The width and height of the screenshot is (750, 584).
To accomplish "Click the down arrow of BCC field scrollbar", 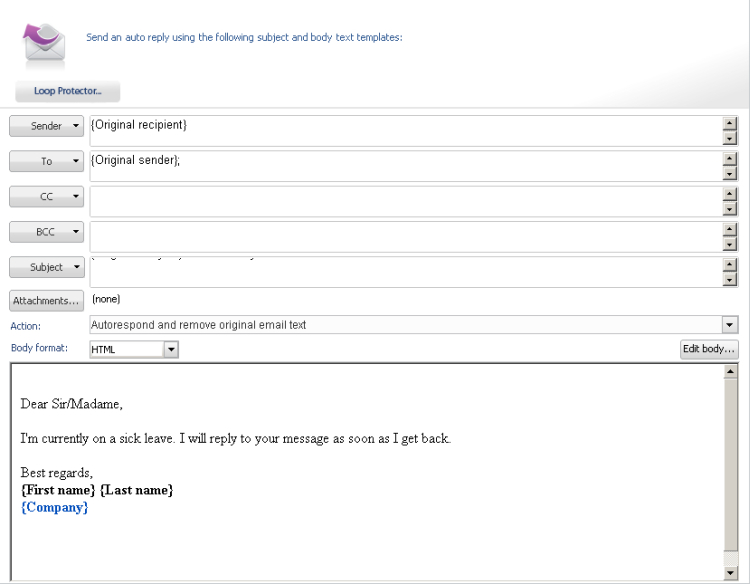I will [x=729, y=245].
